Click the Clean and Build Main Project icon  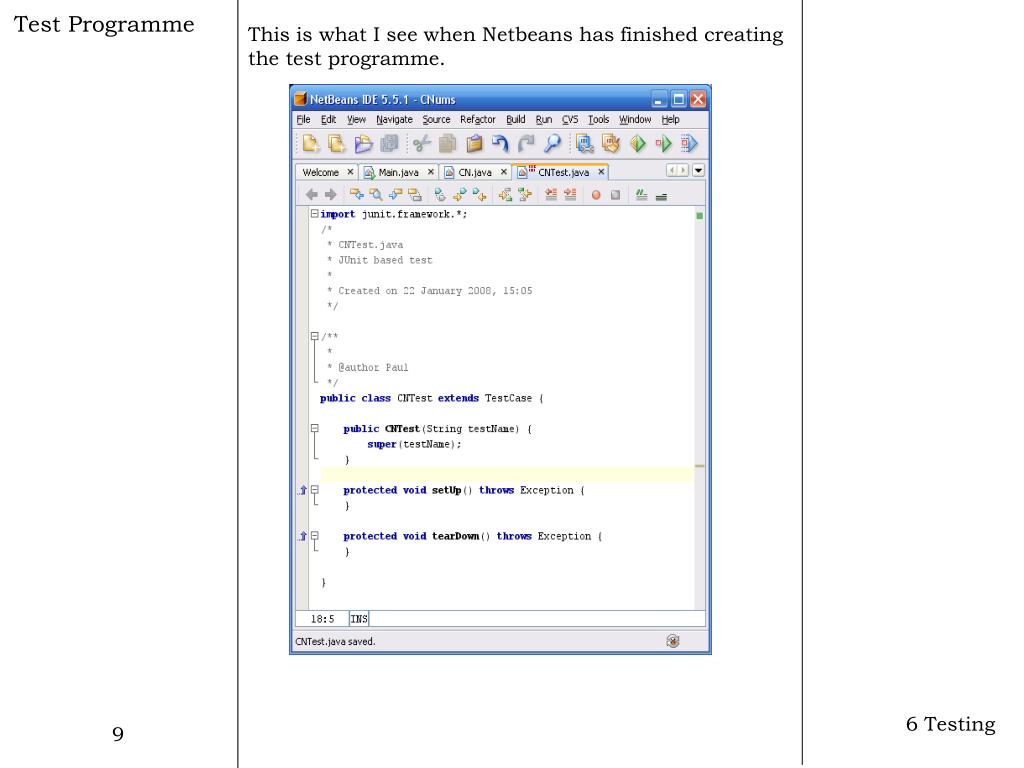click(611, 143)
